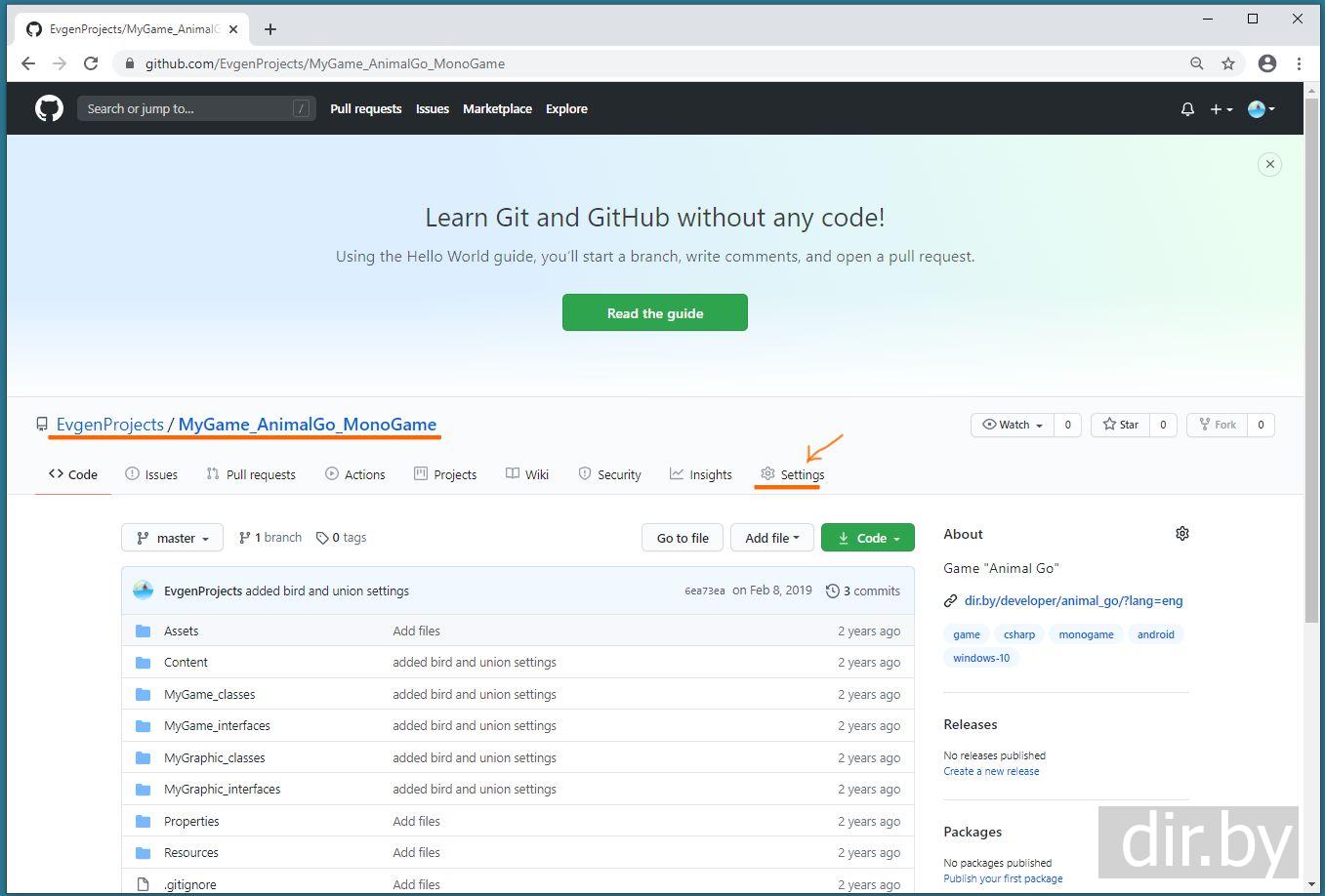The image size is (1325, 896).
Task: Expand the Watch dropdown
Action: point(1013,425)
